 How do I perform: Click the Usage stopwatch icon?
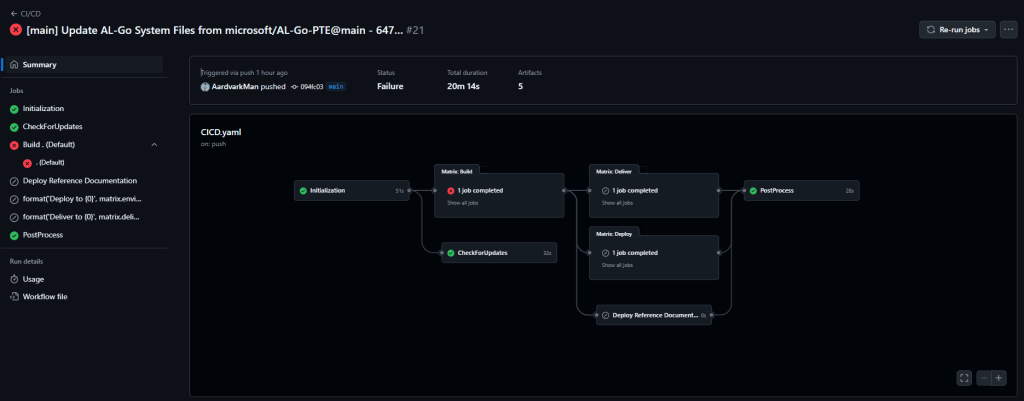click(x=14, y=279)
